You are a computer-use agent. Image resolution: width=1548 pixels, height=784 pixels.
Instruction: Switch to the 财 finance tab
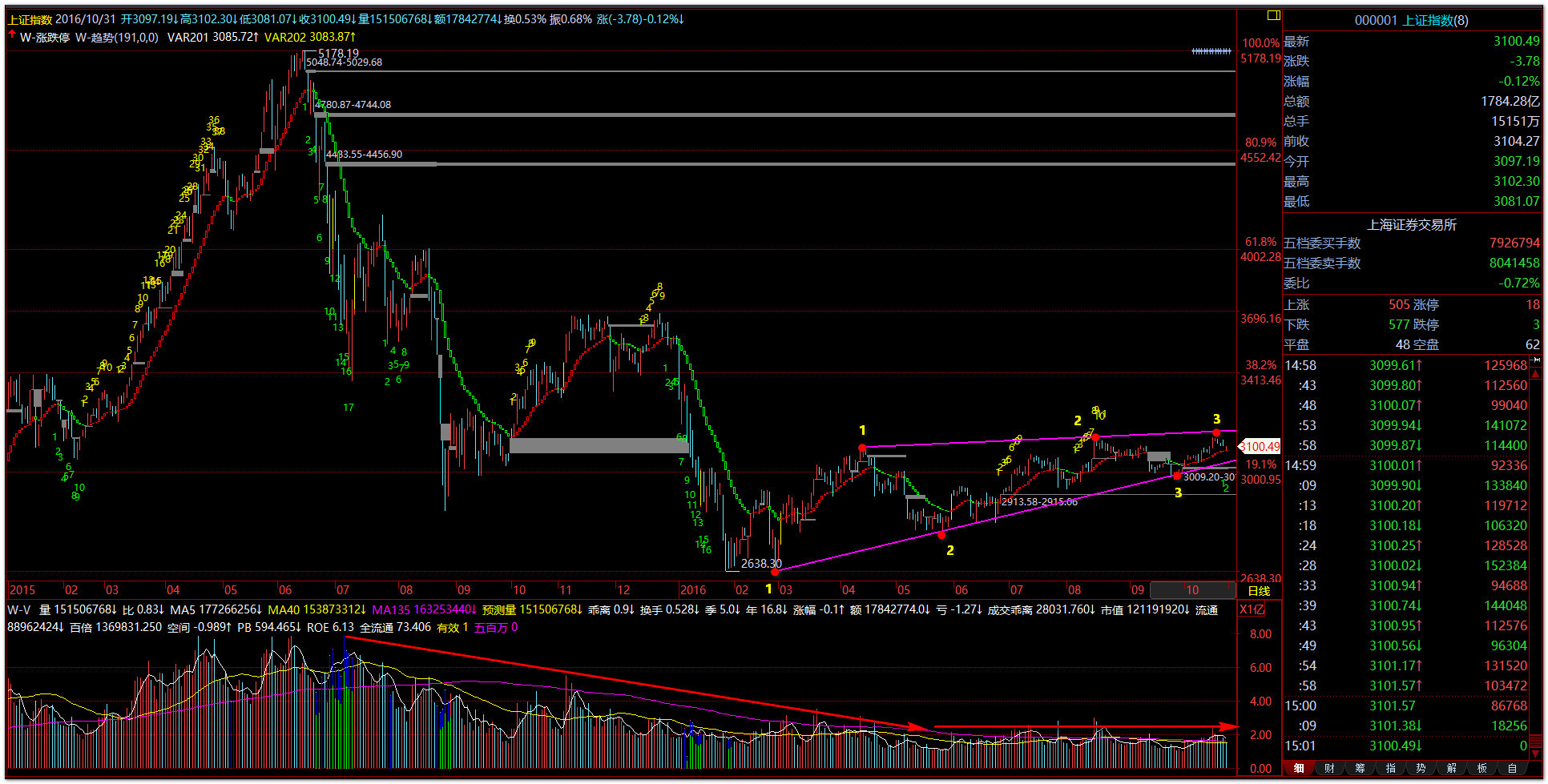point(1329,768)
